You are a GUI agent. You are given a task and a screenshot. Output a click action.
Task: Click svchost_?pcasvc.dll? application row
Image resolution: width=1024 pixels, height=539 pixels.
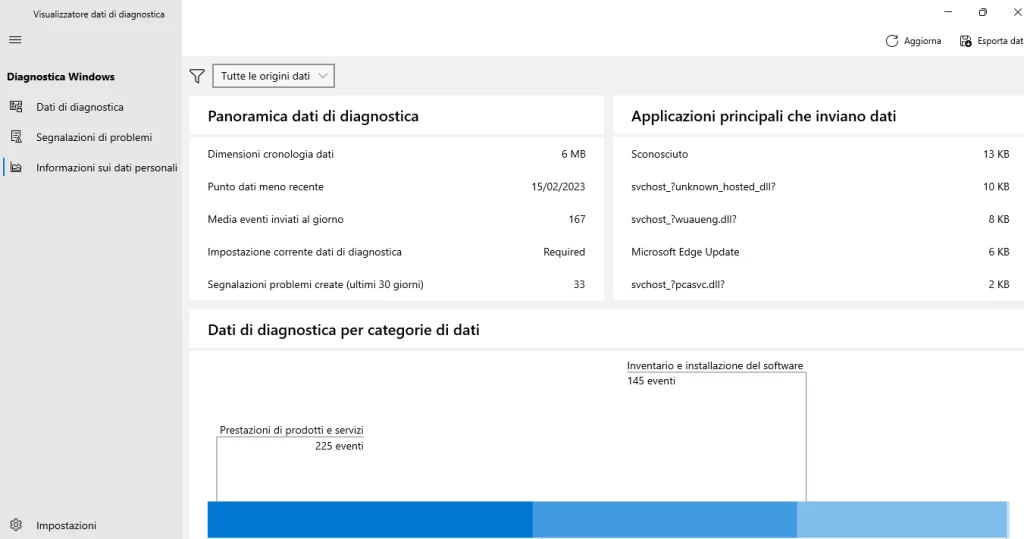[820, 285]
